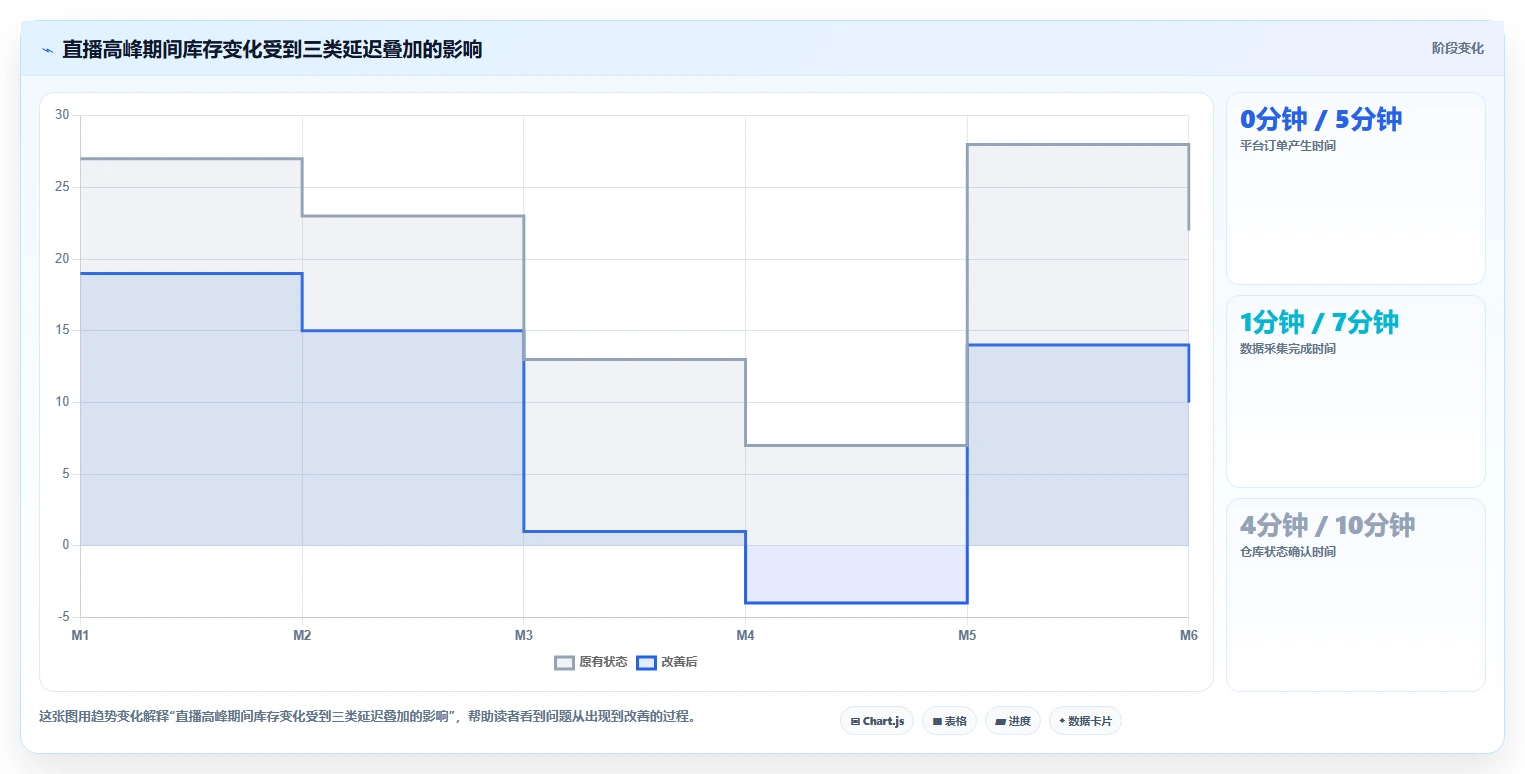The width and height of the screenshot is (1525, 774).
Task: Select the Chart.js tag
Action: [877, 721]
